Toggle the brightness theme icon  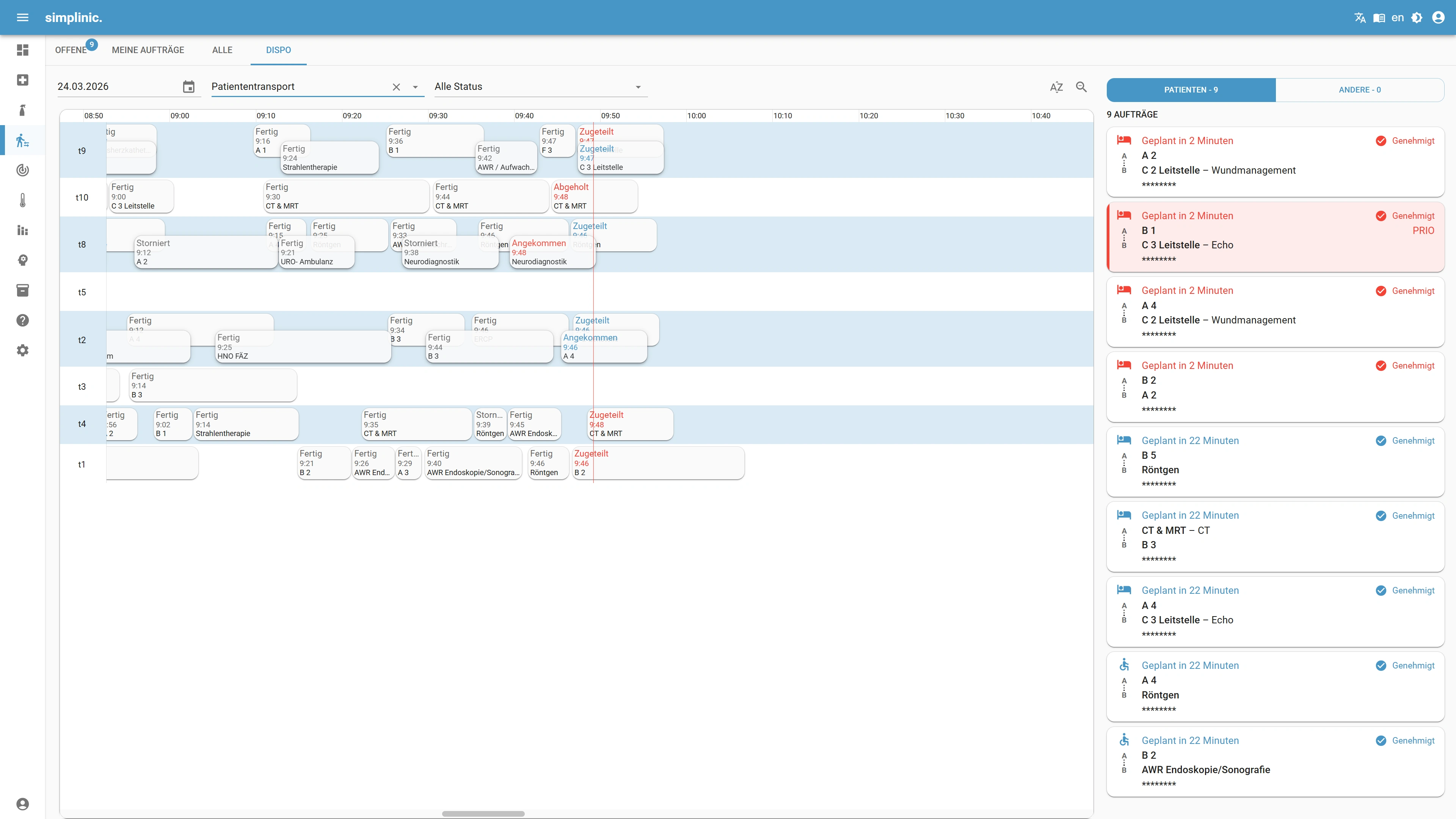click(1417, 17)
